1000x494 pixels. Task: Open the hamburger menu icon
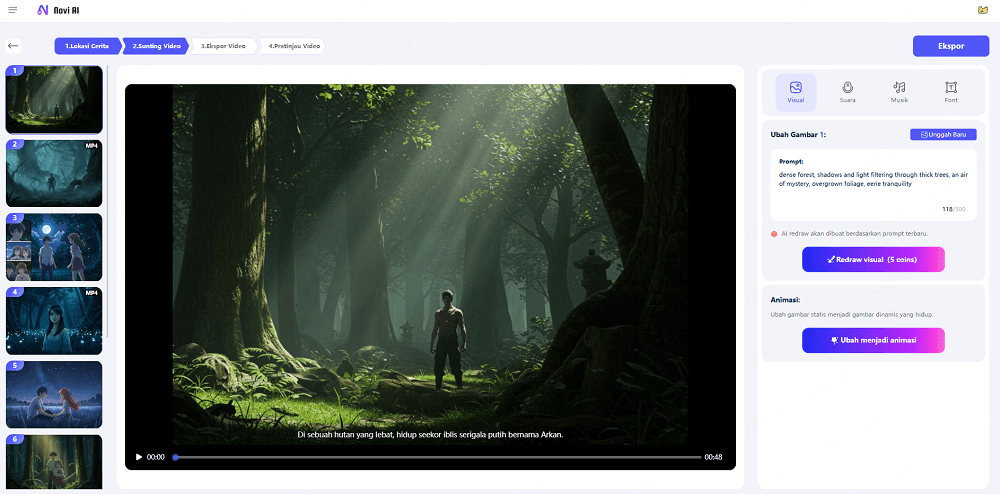pos(13,10)
